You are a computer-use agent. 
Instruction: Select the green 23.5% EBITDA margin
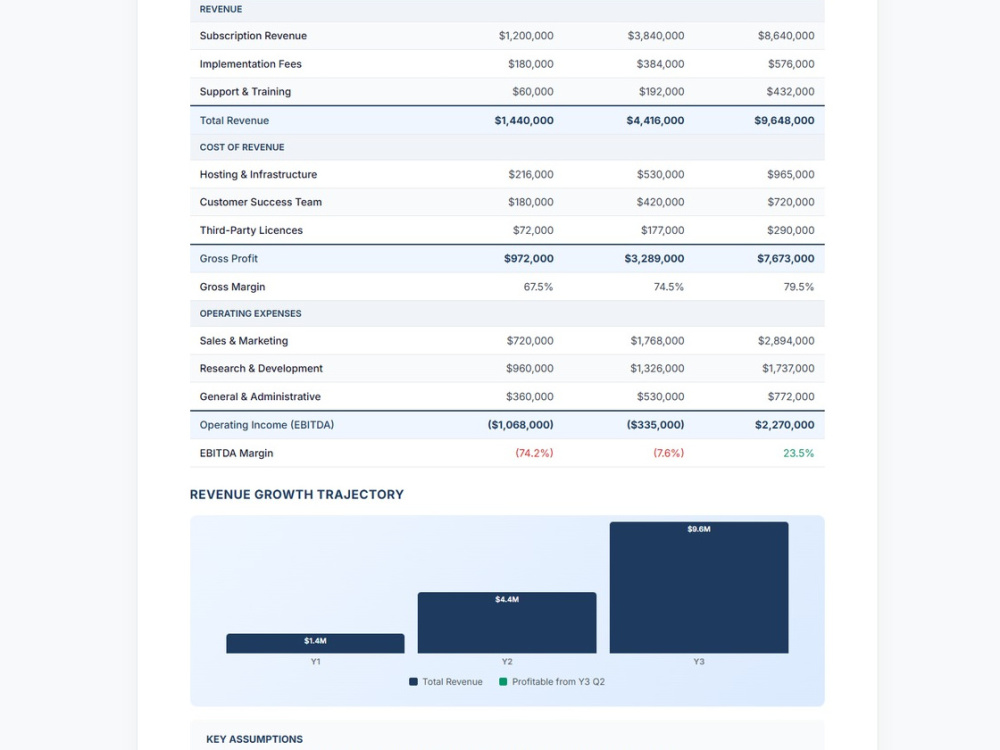click(x=798, y=453)
